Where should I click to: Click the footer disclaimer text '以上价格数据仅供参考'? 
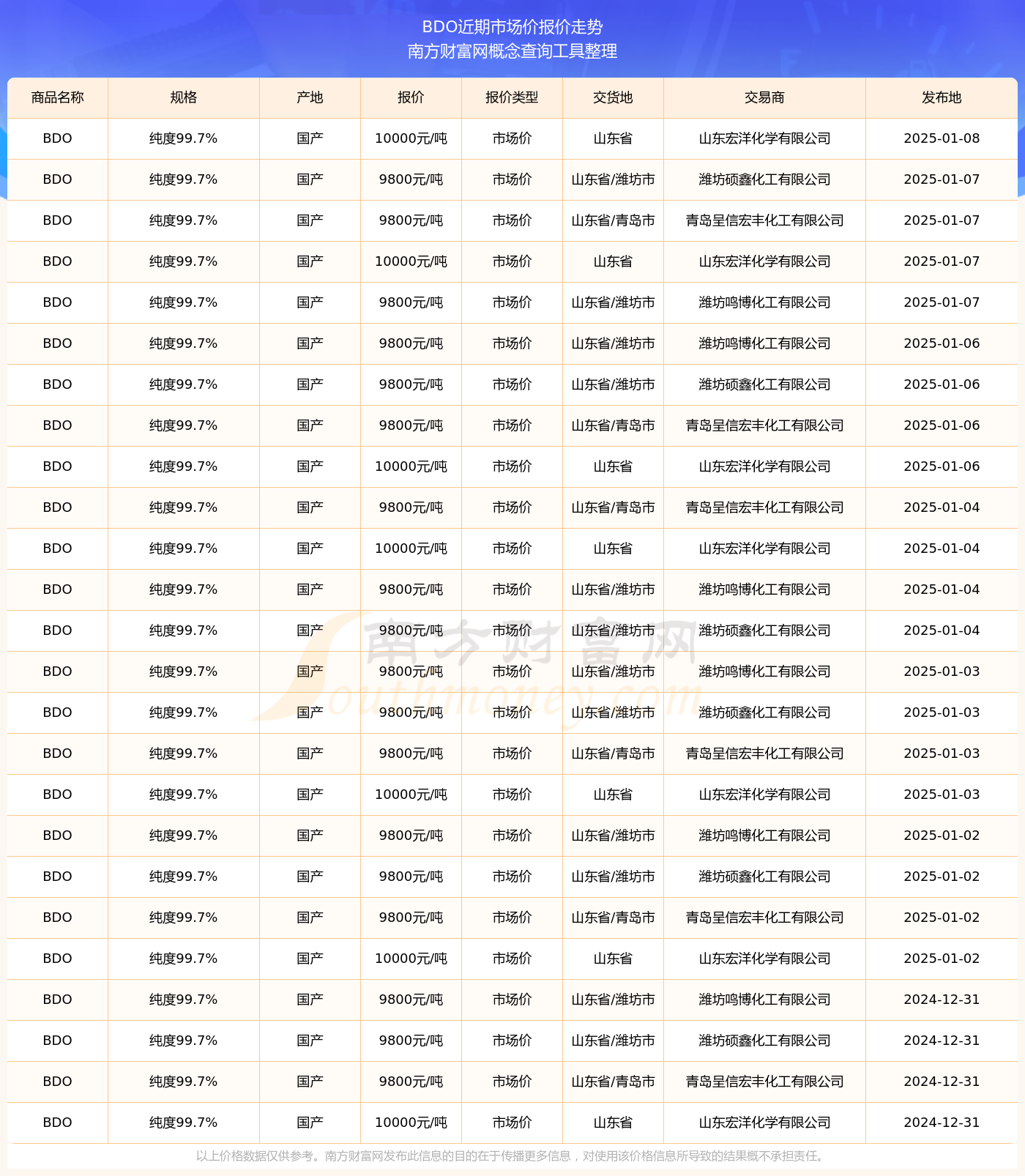(x=255, y=1156)
